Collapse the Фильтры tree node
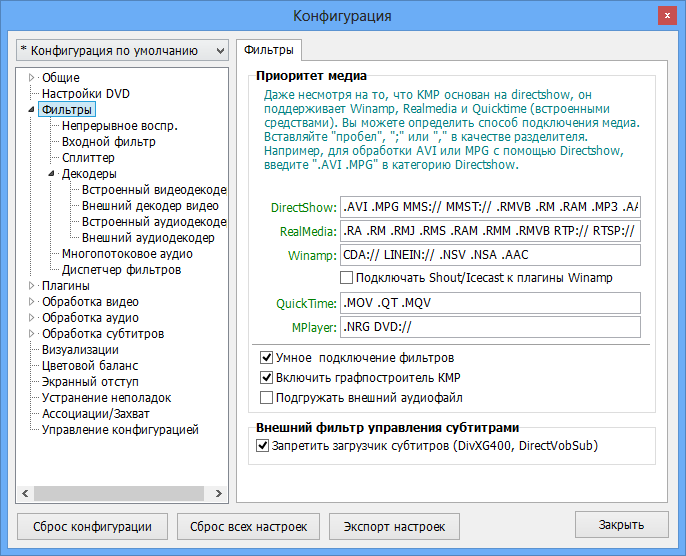The image size is (686, 556). [31, 110]
